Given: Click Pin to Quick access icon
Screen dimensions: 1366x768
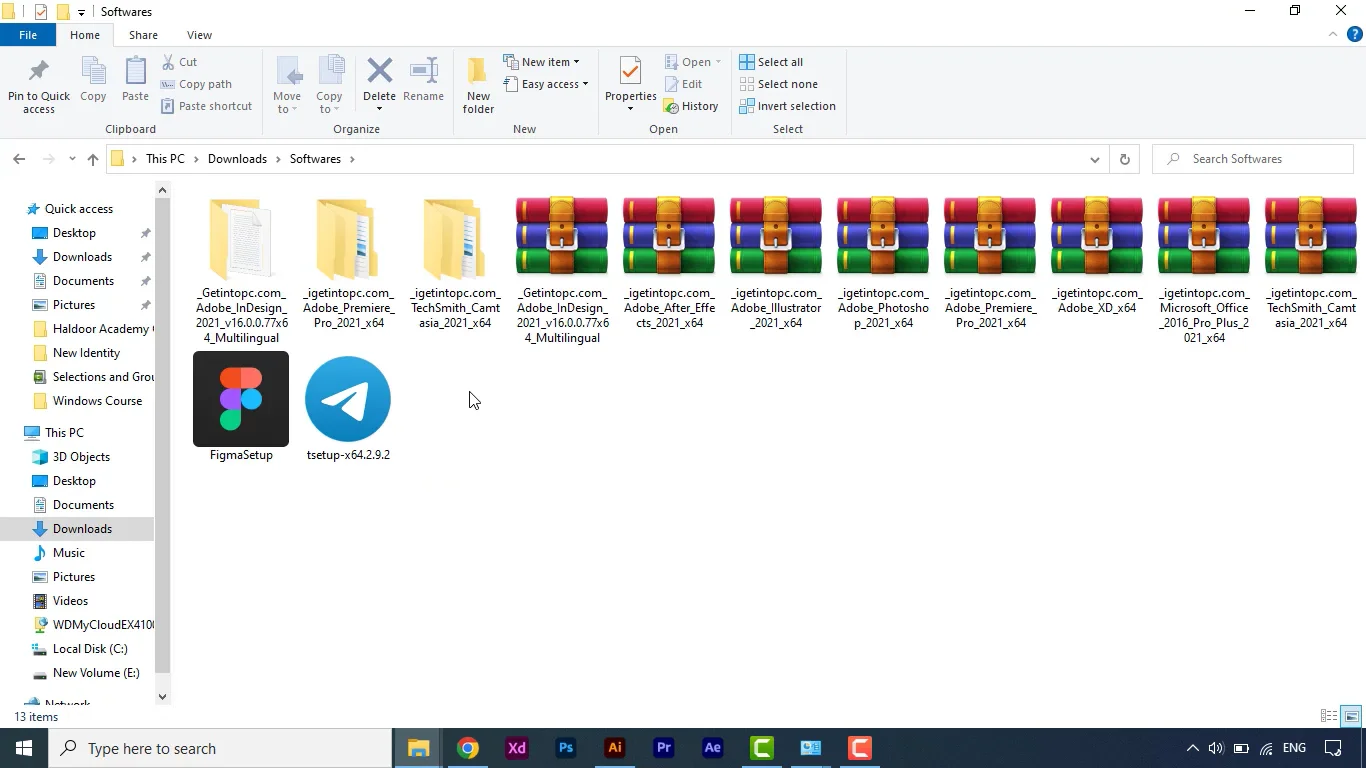Looking at the screenshot, I should coord(39,85).
